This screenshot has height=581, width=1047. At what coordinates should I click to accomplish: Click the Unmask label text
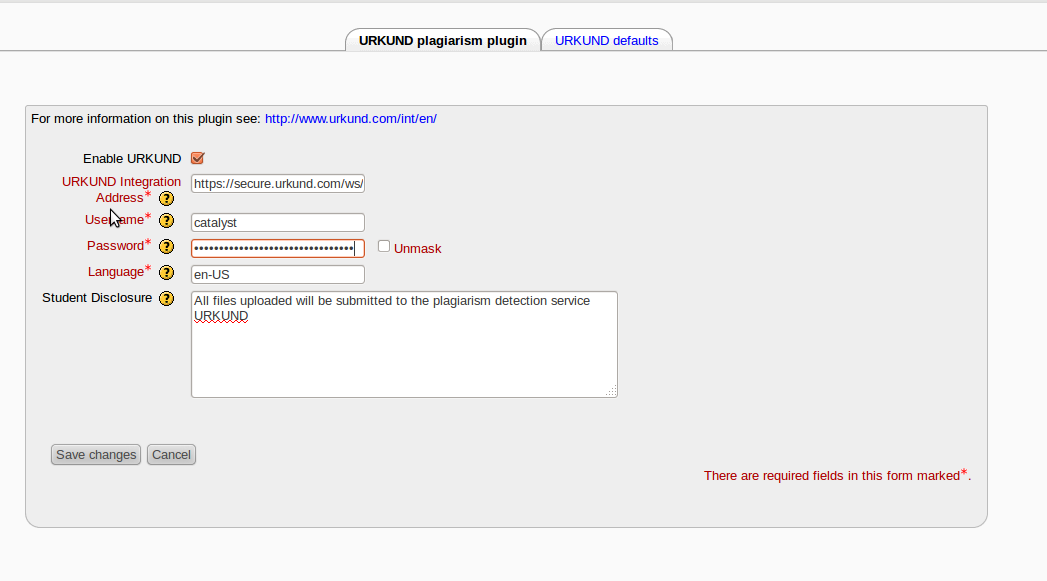[417, 248]
